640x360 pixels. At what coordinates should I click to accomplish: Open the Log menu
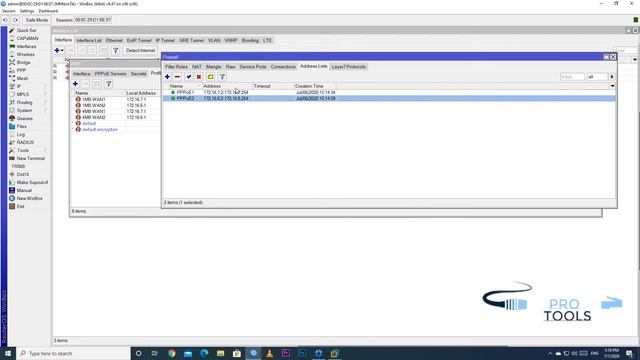20,134
